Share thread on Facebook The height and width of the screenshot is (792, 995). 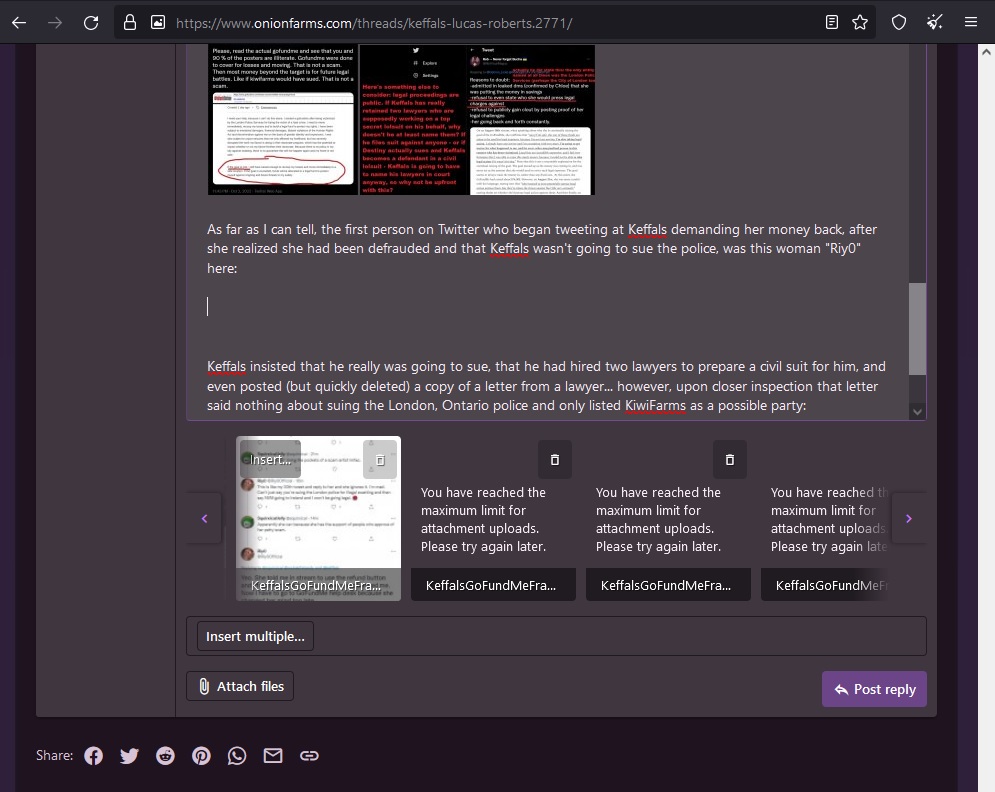[x=93, y=756]
